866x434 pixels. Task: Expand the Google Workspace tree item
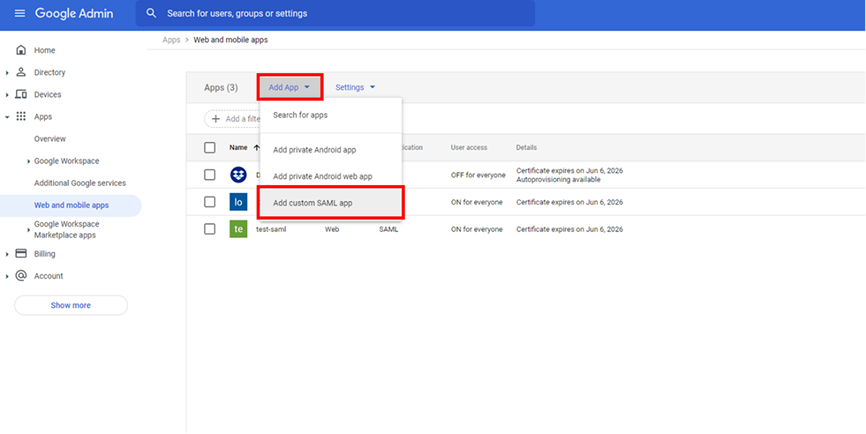click(x=28, y=162)
